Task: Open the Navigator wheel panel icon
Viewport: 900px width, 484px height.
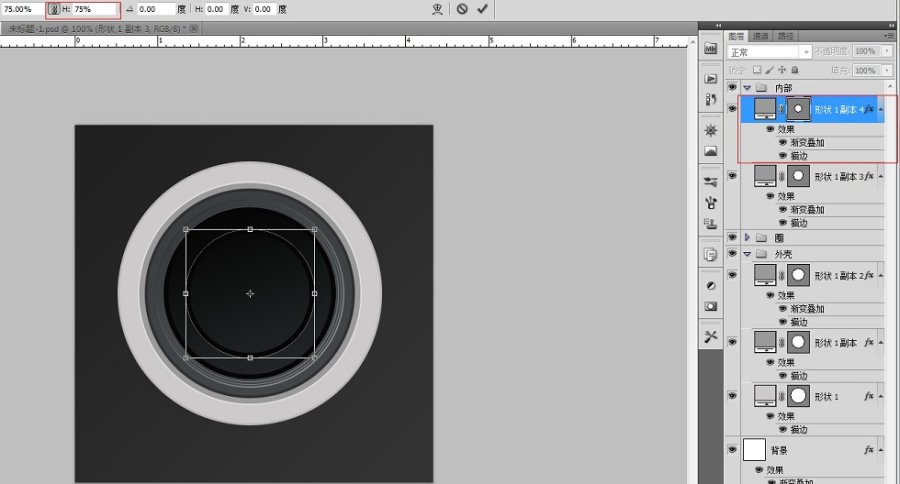Action: point(711,130)
